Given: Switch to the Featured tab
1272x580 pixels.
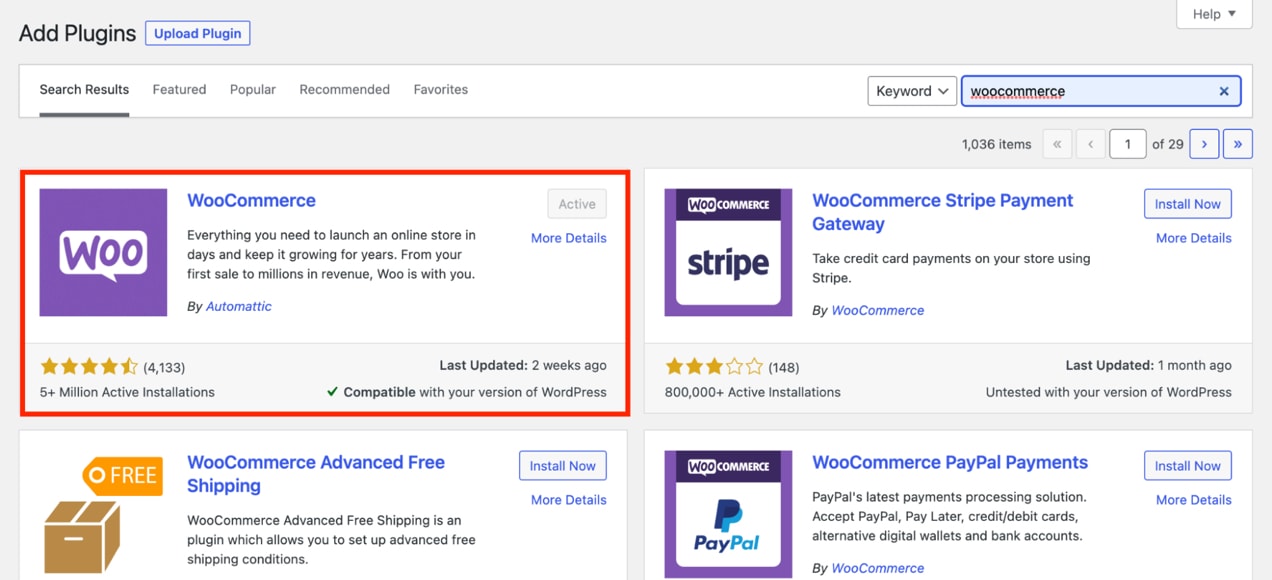Looking at the screenshot, I should (x=179, y=89).
